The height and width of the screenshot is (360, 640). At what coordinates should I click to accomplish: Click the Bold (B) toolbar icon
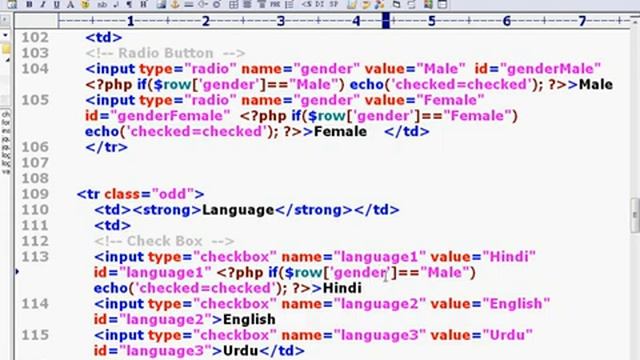(x=29, y=4)
